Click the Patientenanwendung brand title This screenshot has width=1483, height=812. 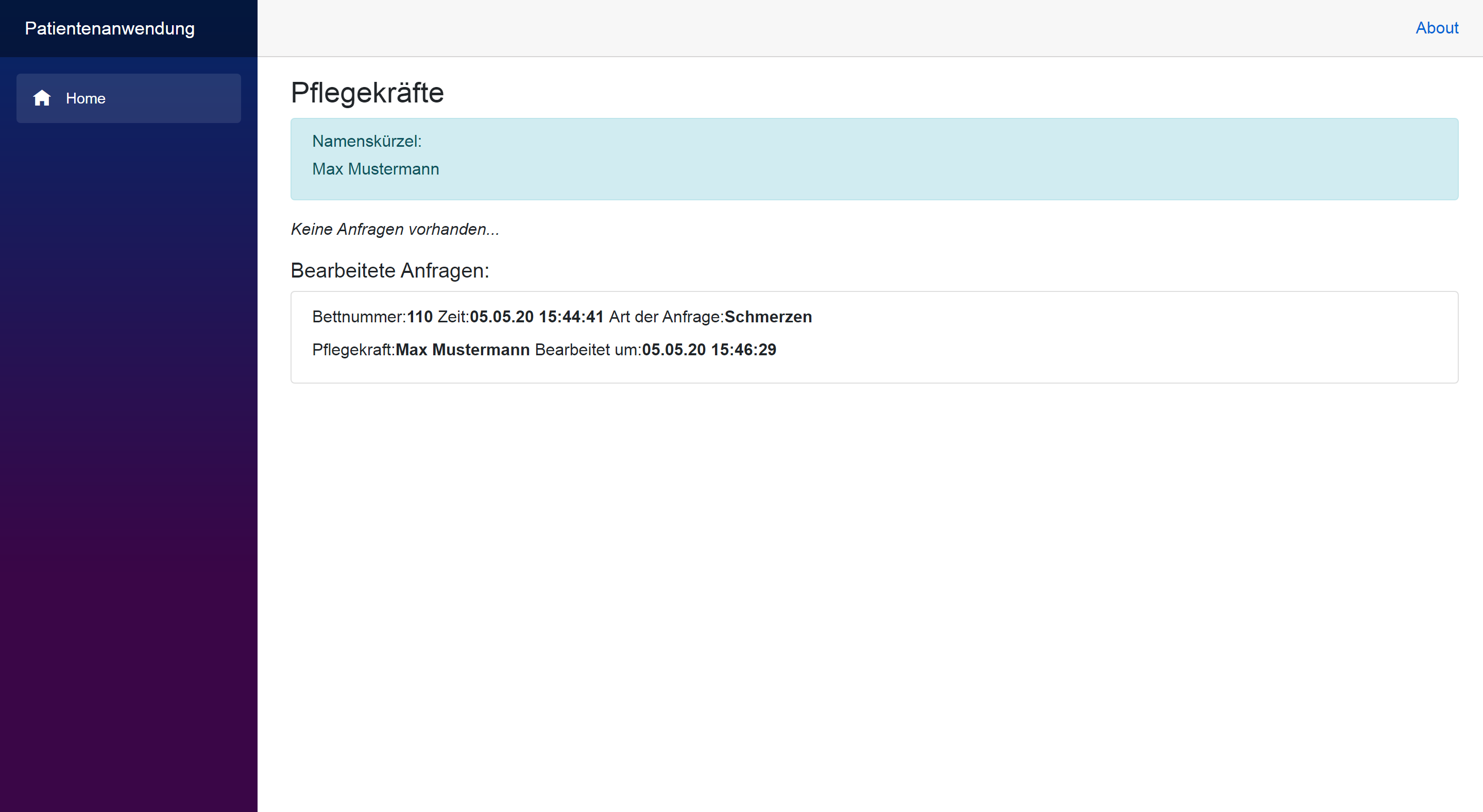click(x=110, y=28)
